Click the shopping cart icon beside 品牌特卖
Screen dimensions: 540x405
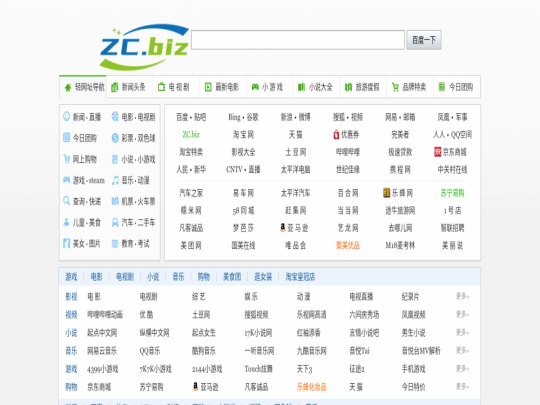395,87
